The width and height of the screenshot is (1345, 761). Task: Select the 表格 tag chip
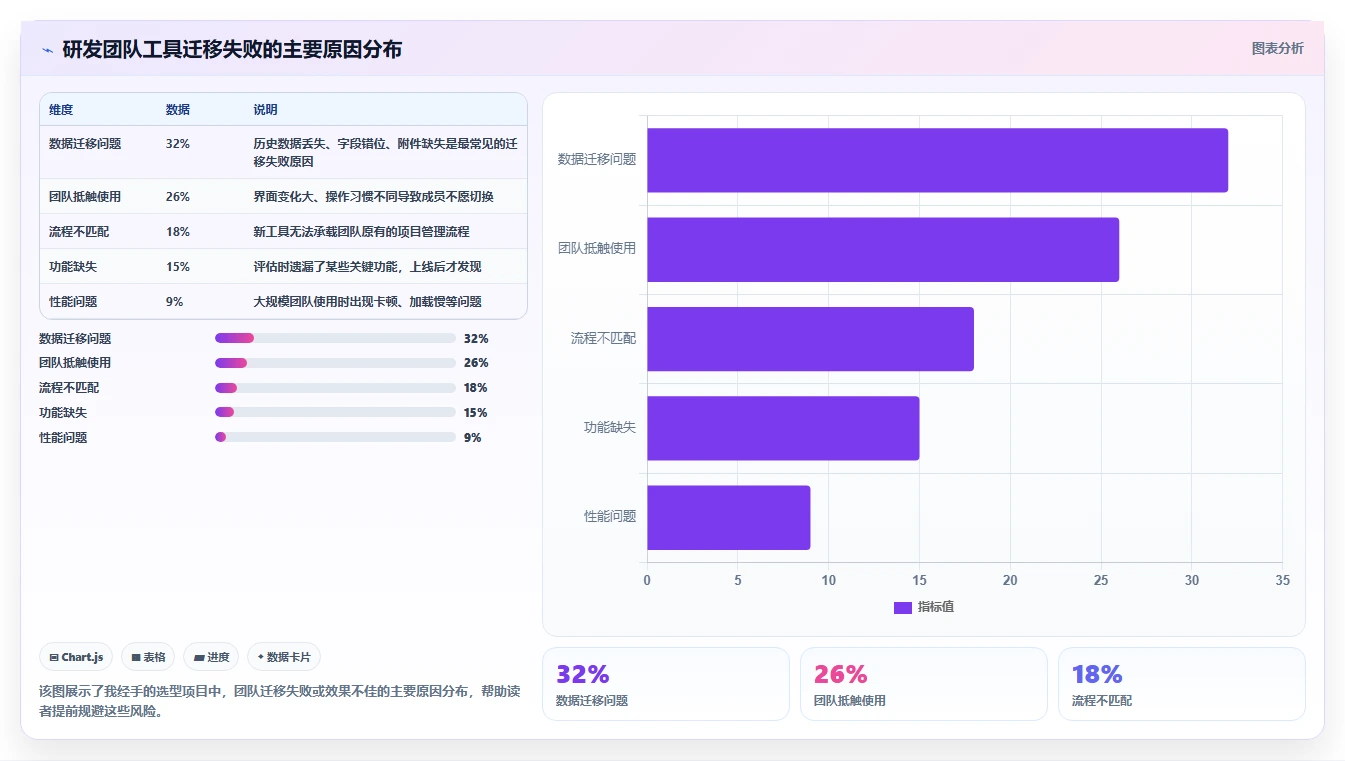(148, 657)
